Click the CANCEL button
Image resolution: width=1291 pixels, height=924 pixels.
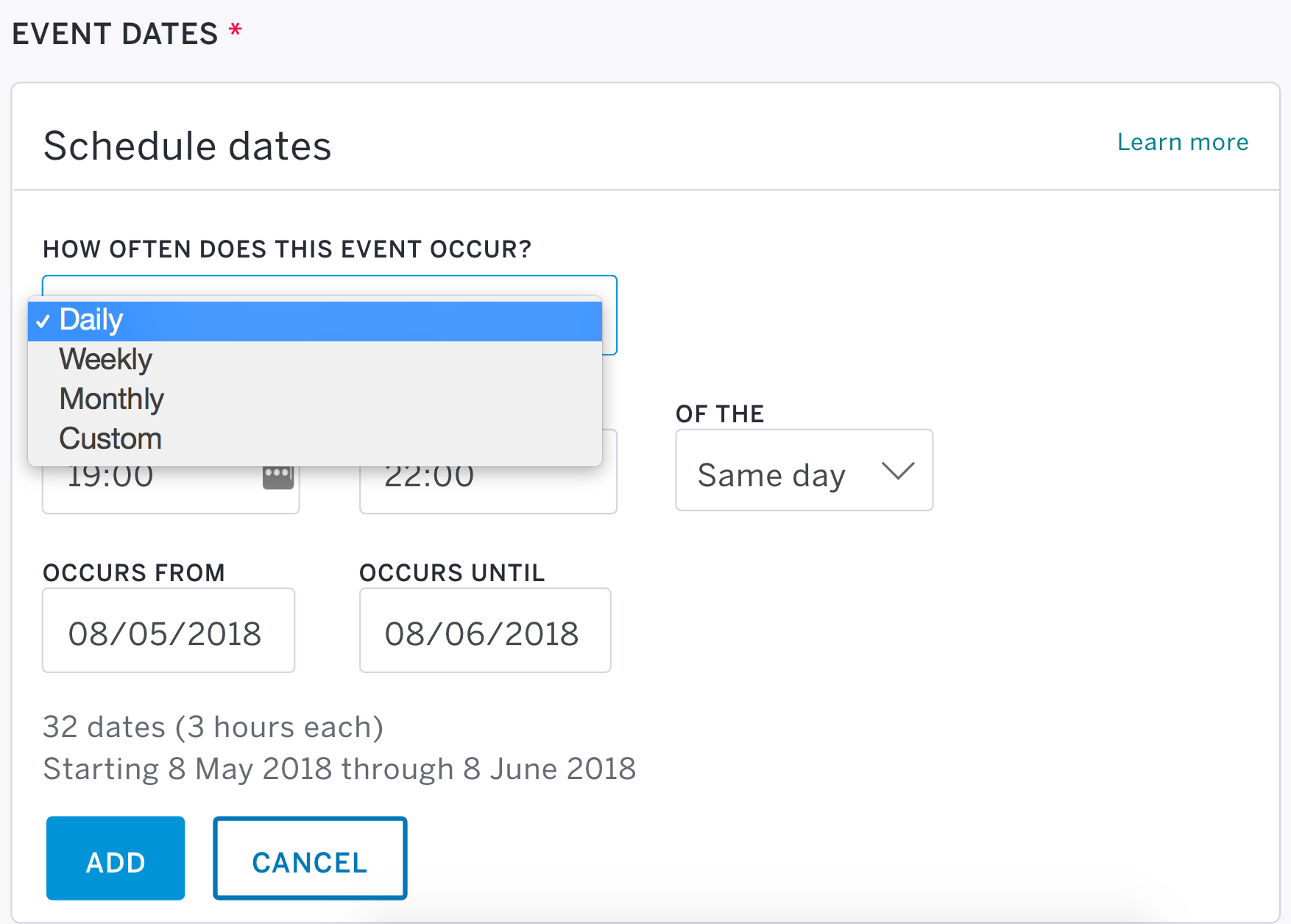310,859
